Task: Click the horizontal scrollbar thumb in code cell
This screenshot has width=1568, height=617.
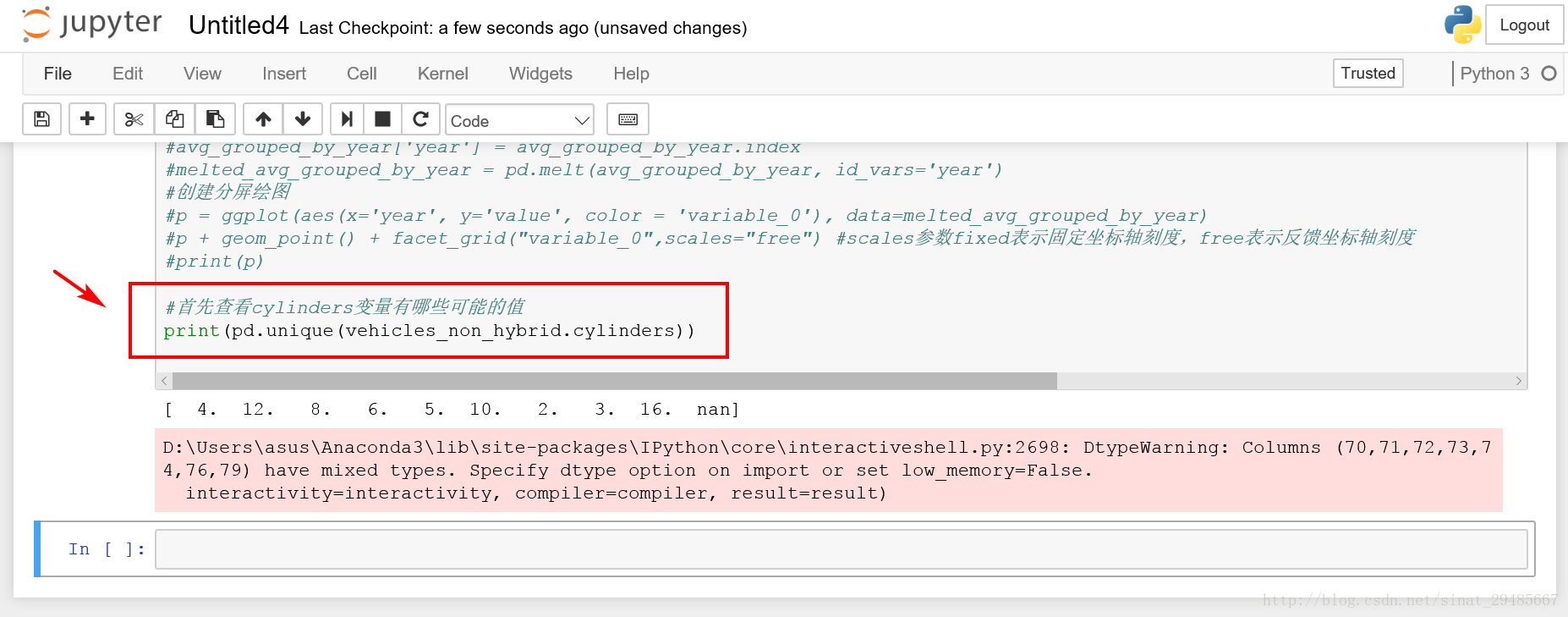Action: 614,381
